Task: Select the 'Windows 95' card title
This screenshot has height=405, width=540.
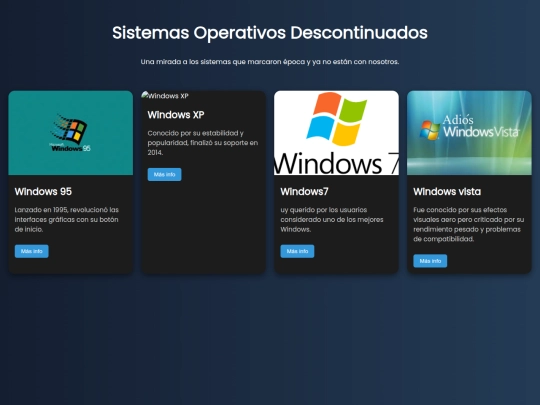Action: pyautogui.click(x=43, y=191)
